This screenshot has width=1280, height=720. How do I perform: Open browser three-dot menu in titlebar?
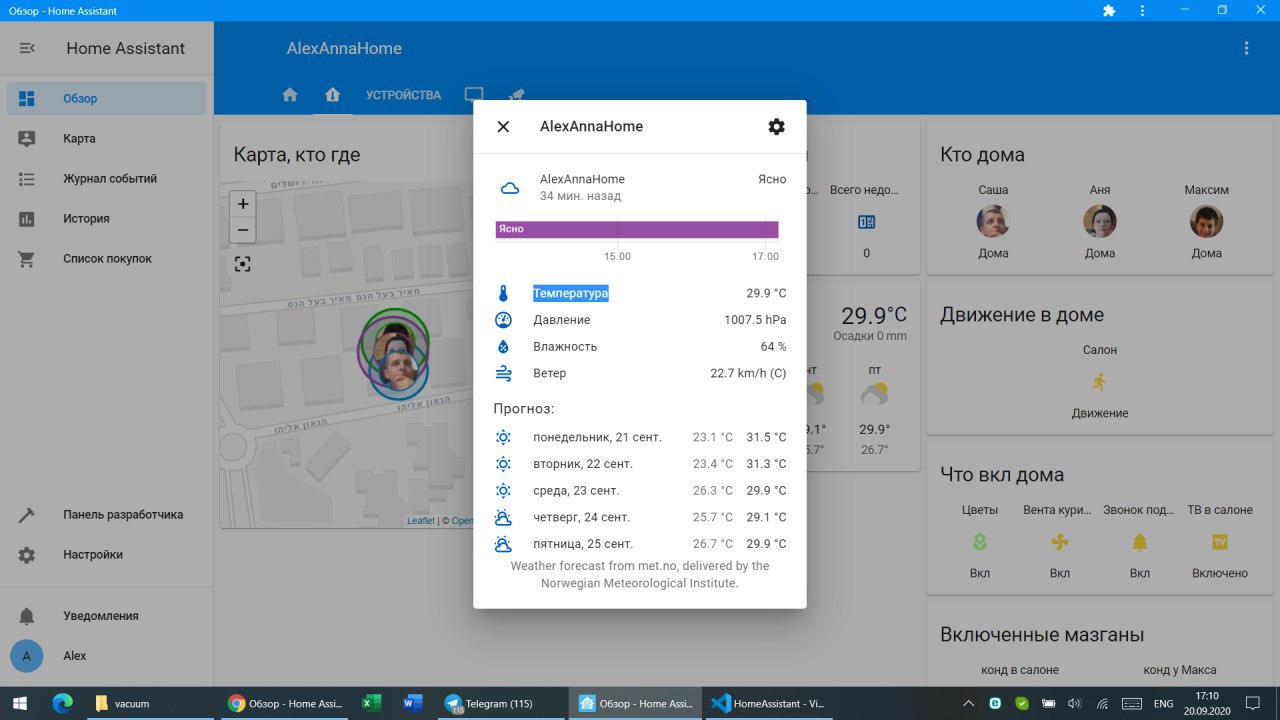click(1142, 10)
